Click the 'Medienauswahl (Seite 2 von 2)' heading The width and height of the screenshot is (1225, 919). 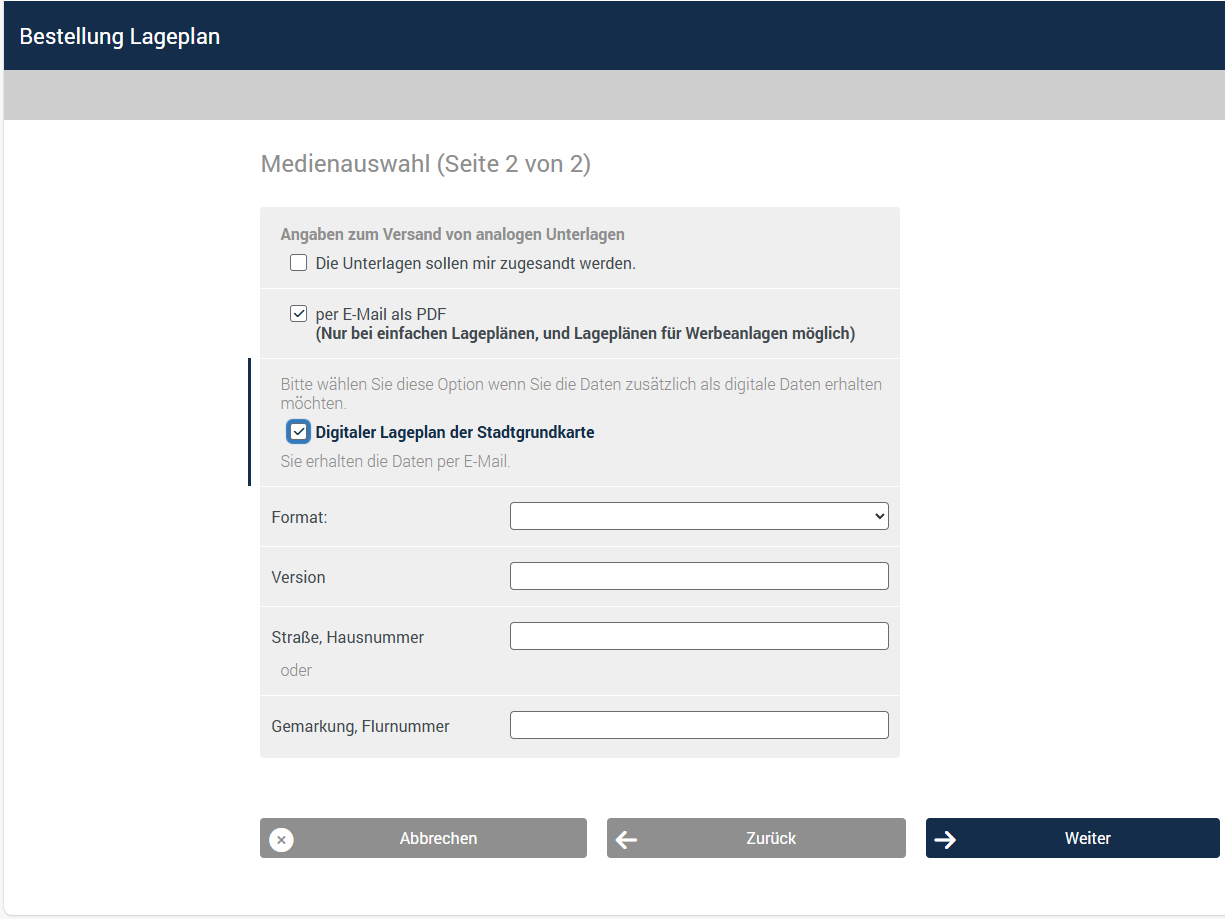pos(425,164)
